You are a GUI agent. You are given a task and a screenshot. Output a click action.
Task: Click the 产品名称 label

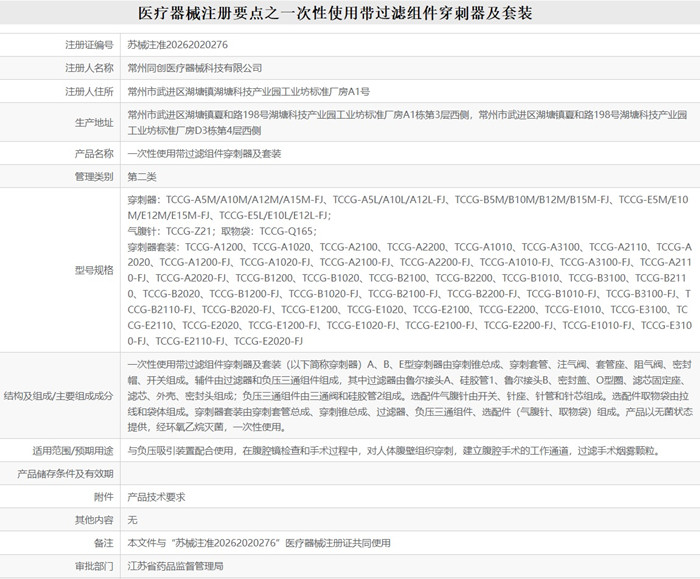click(94, 154)
